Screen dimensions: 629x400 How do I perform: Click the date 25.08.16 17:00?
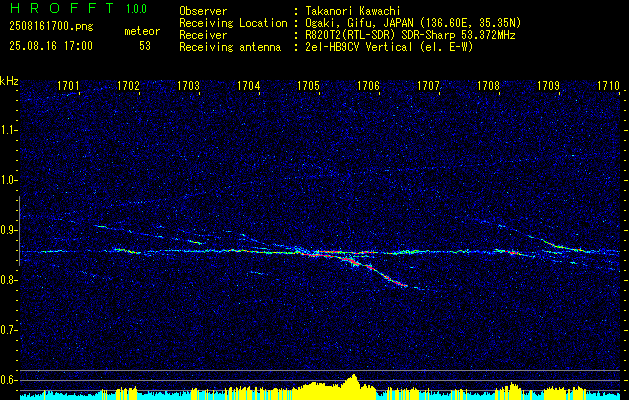(x=51, y=46)
